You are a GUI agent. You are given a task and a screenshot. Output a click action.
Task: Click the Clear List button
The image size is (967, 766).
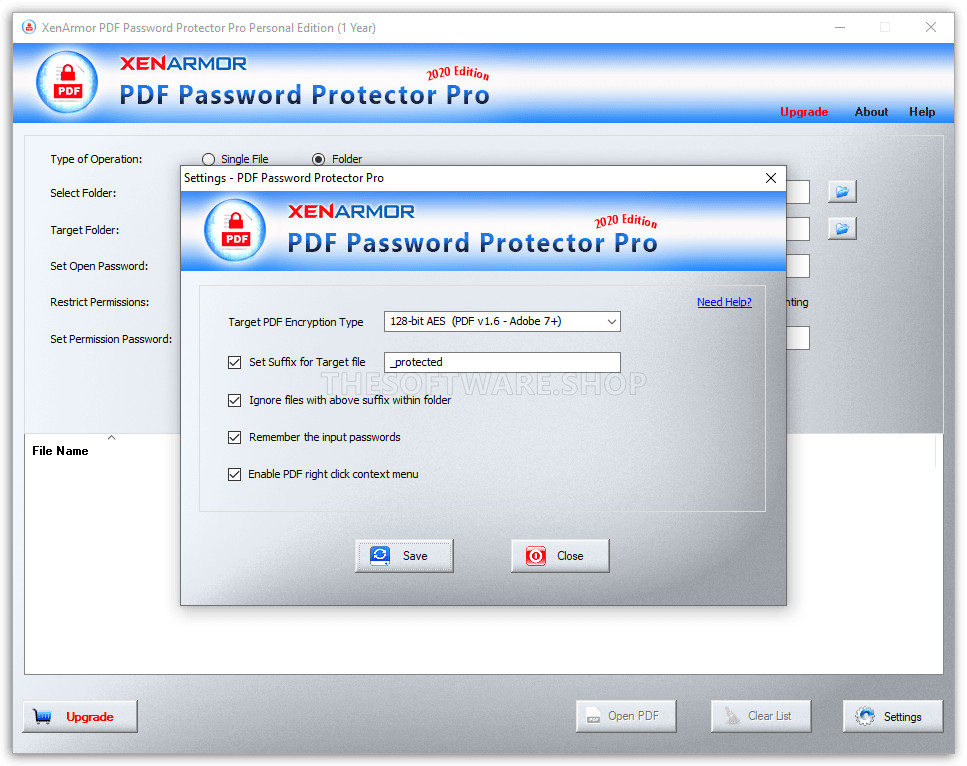pos(760,715)
